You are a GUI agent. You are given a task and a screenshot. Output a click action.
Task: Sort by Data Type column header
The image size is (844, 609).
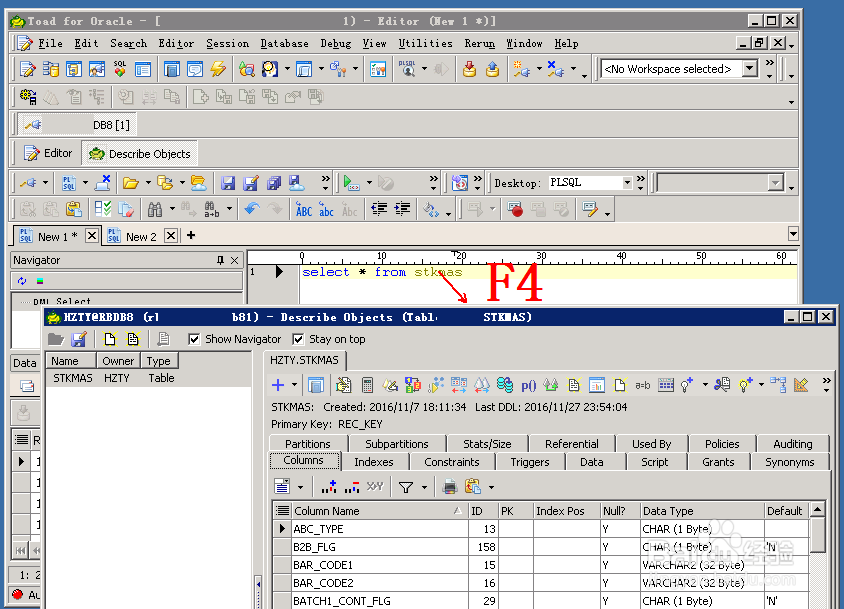point(702,511)
